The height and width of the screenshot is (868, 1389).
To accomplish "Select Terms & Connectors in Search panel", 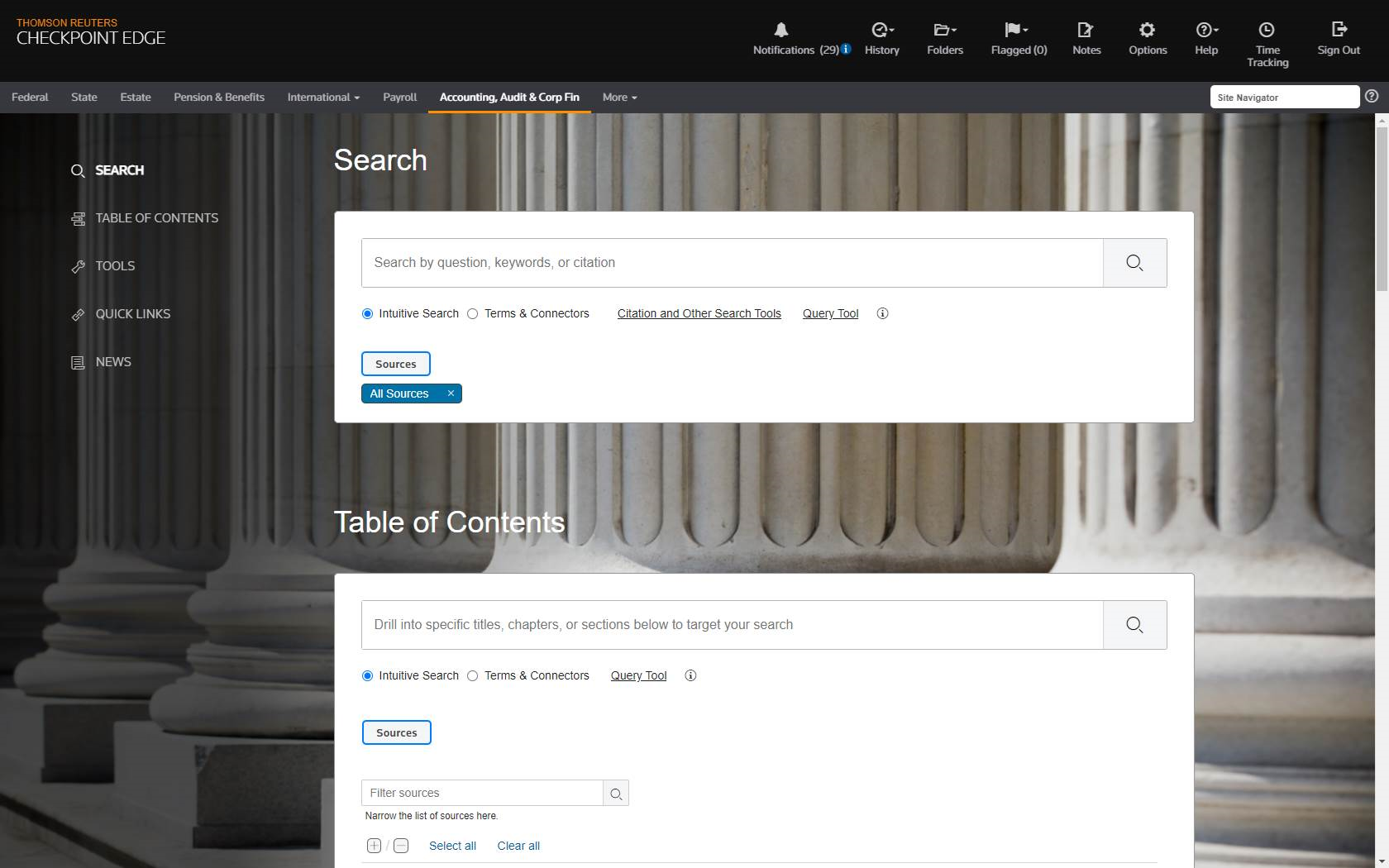I will point(473,313).
